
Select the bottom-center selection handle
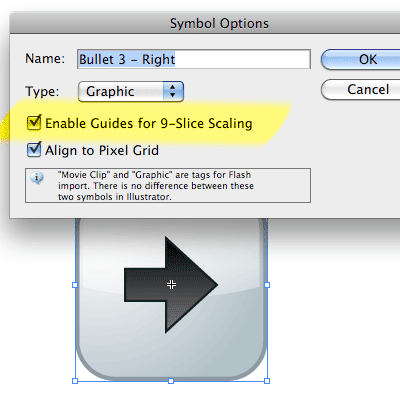(171, 381)
